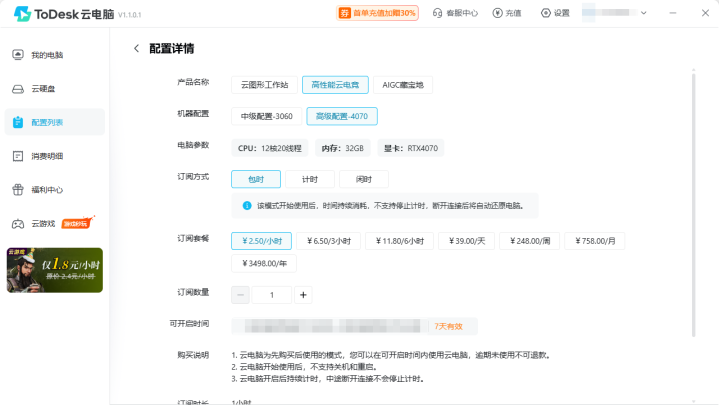Open 配置列表 in the sidebar
Viewport: 719px width, 405px height.
pos(55,122)
